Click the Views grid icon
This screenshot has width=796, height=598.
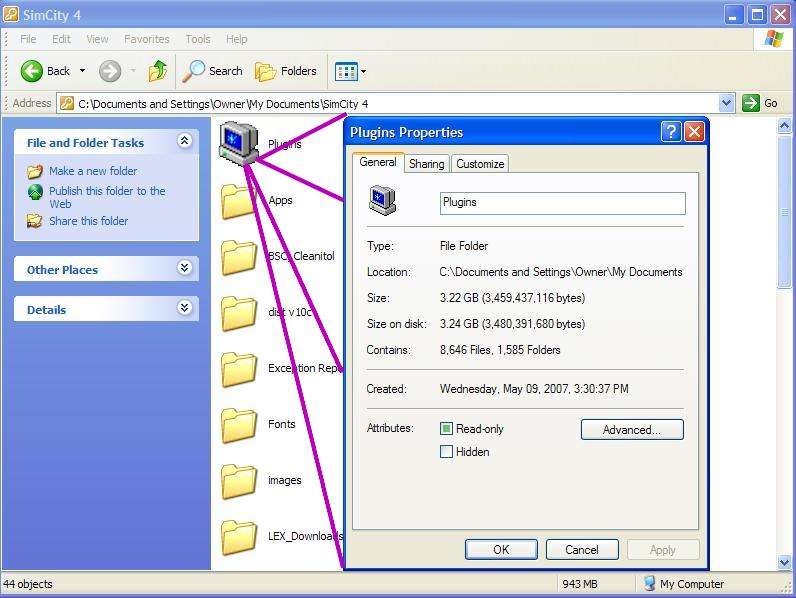[x=346, y=72]
